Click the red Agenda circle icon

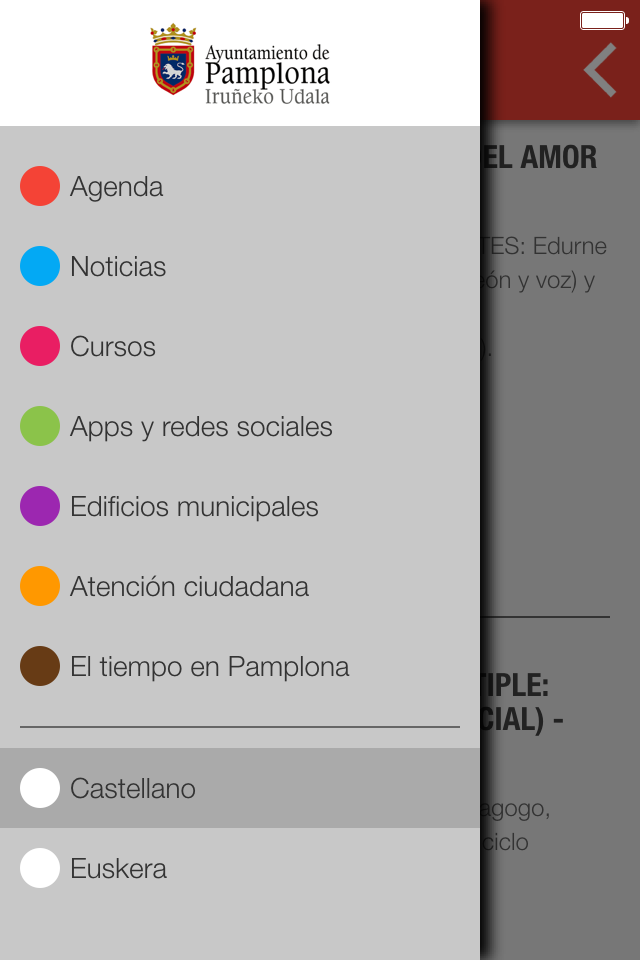tap(40, 186)
